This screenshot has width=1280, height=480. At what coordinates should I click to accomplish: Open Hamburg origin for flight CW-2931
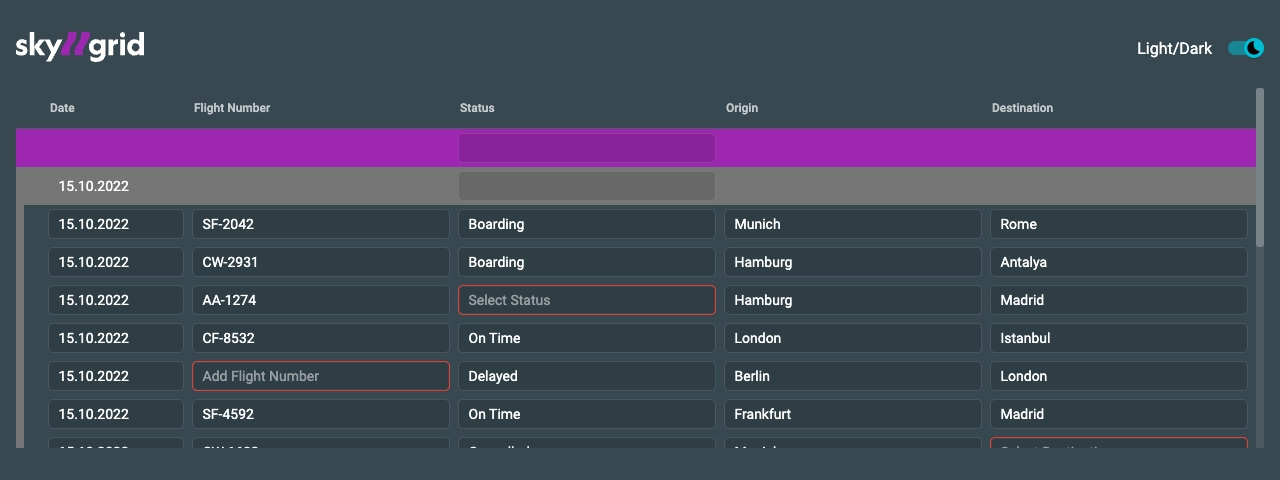(853, 262)
